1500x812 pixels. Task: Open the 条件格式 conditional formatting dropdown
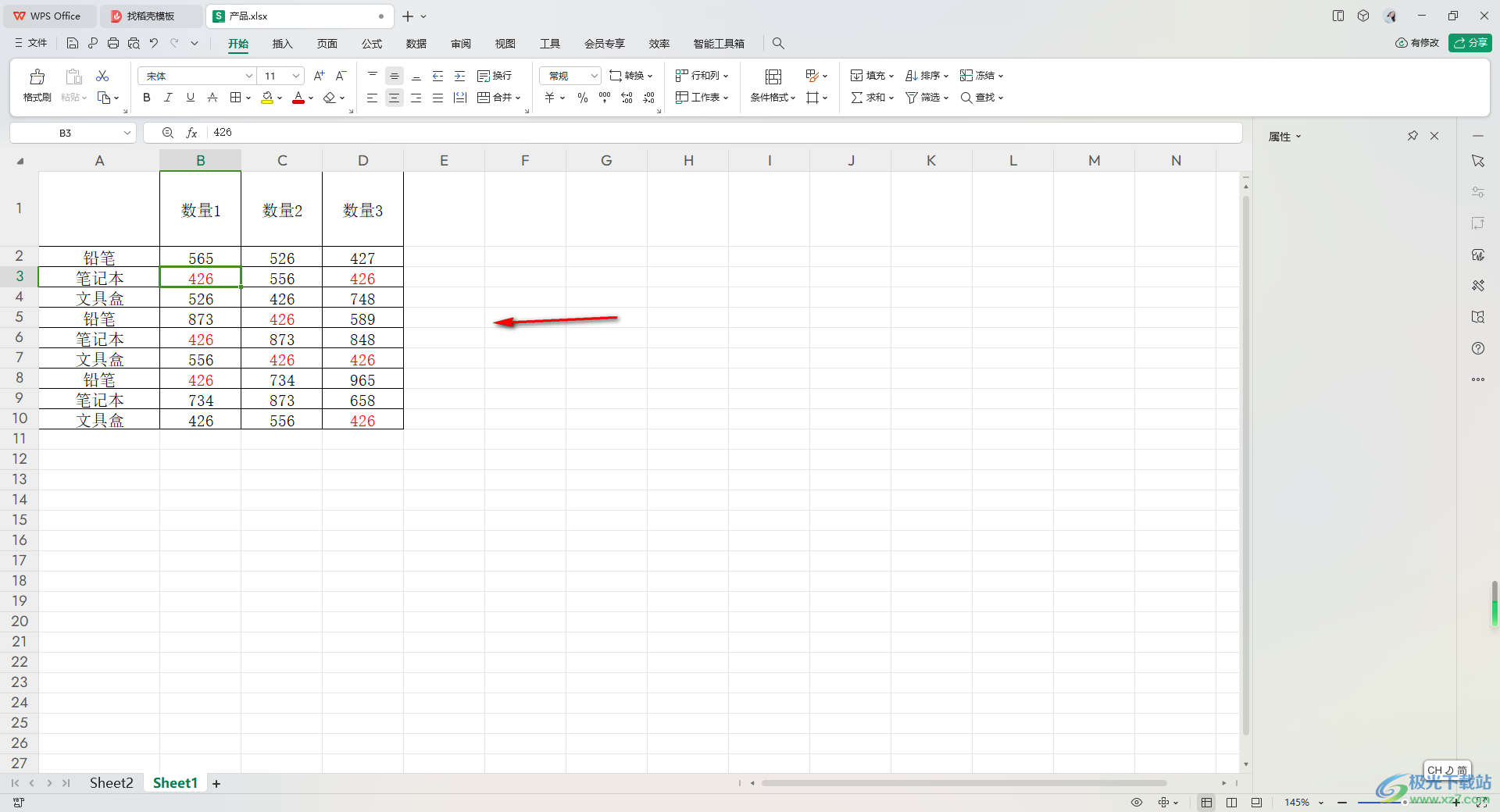click(773, 98)
